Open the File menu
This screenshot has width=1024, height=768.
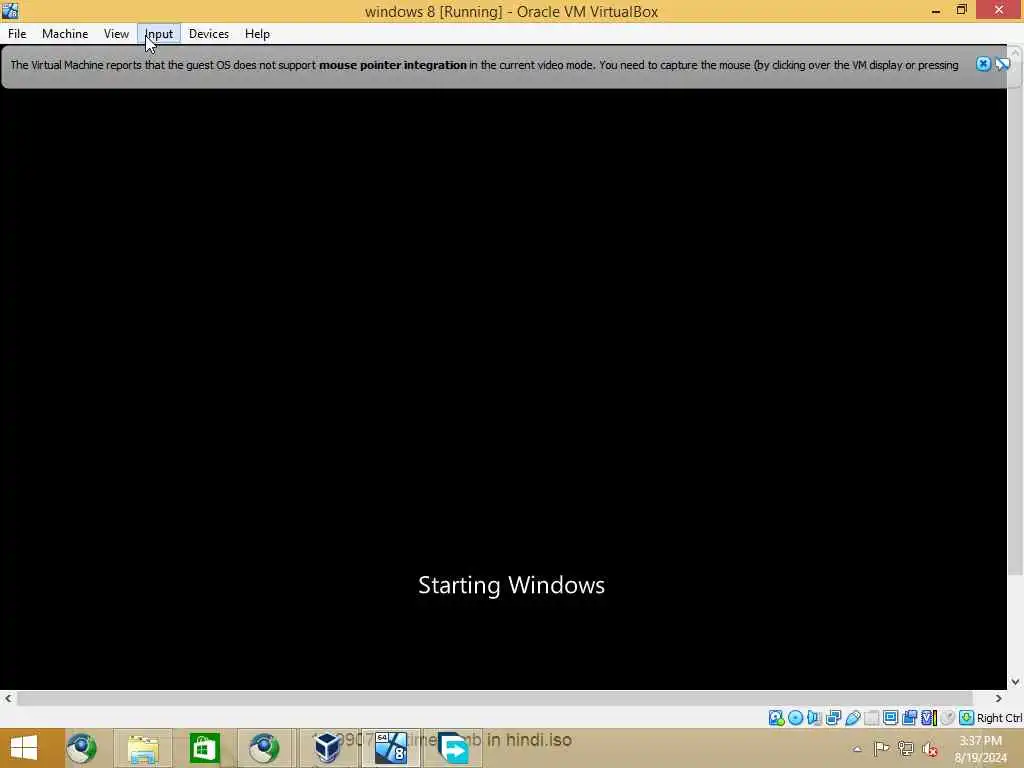tap(17, 34)
